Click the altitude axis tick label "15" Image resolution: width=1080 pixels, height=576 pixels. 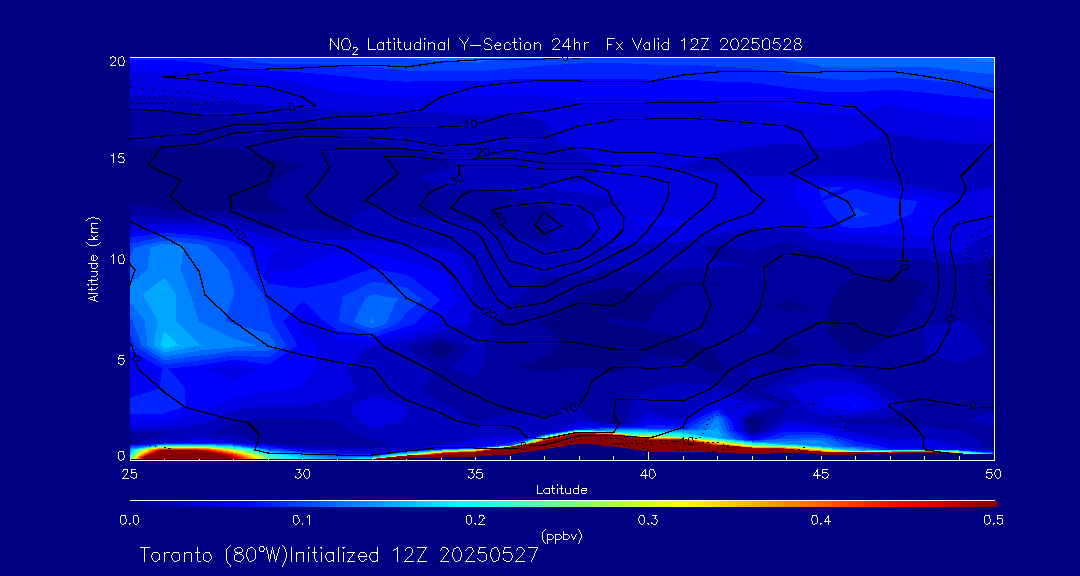point(118,158)
